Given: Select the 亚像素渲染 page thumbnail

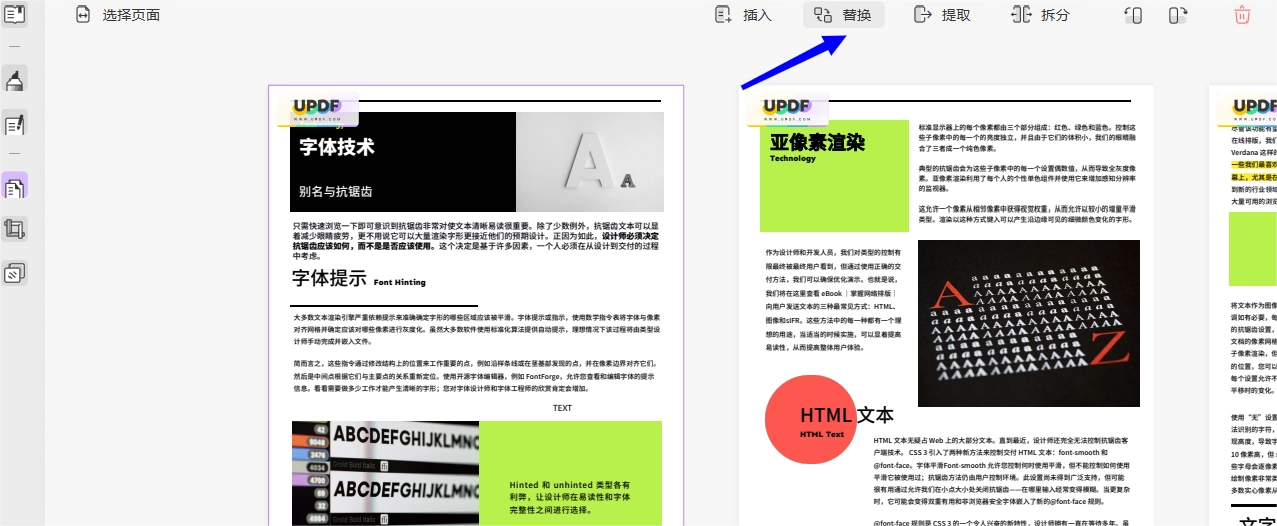Looking at the screenshot, I should (x=946, y=306).
